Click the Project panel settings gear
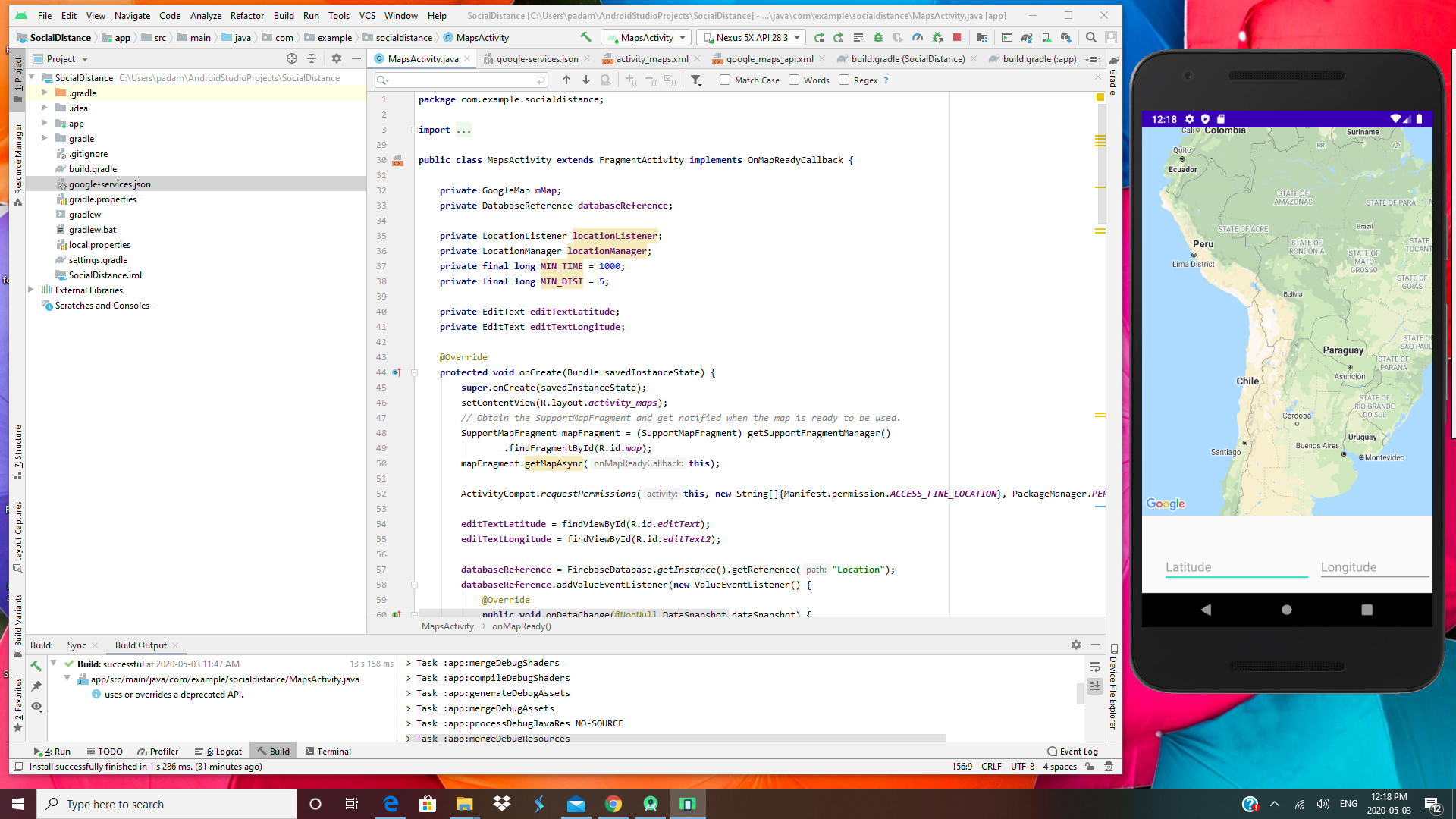Image resolution: width=1456 pixels, height=819 pixels. [x=337, y=58]
